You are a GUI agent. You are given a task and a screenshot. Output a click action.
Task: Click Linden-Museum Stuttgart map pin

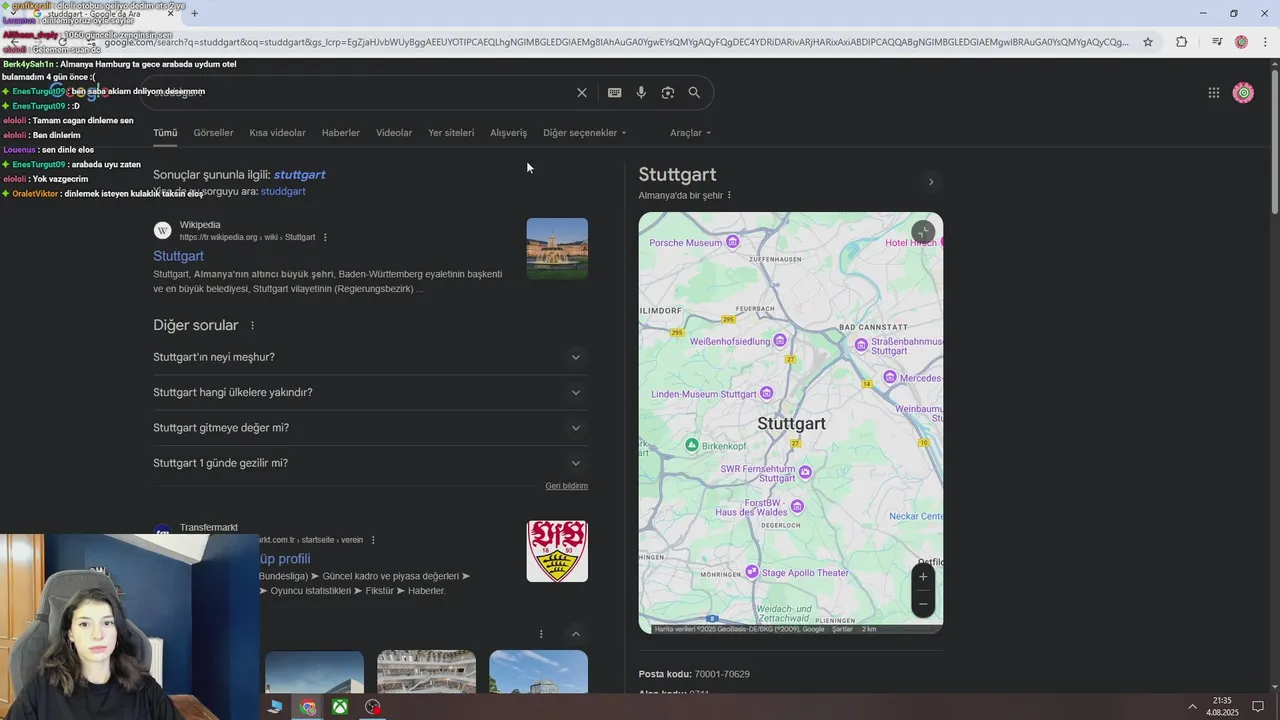click(766, 393)
